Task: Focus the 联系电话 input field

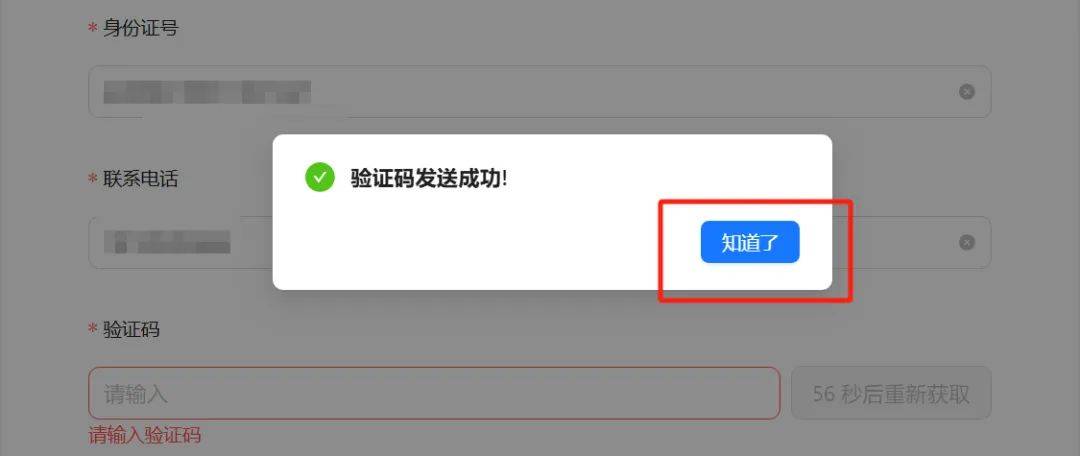Action: 540,242
